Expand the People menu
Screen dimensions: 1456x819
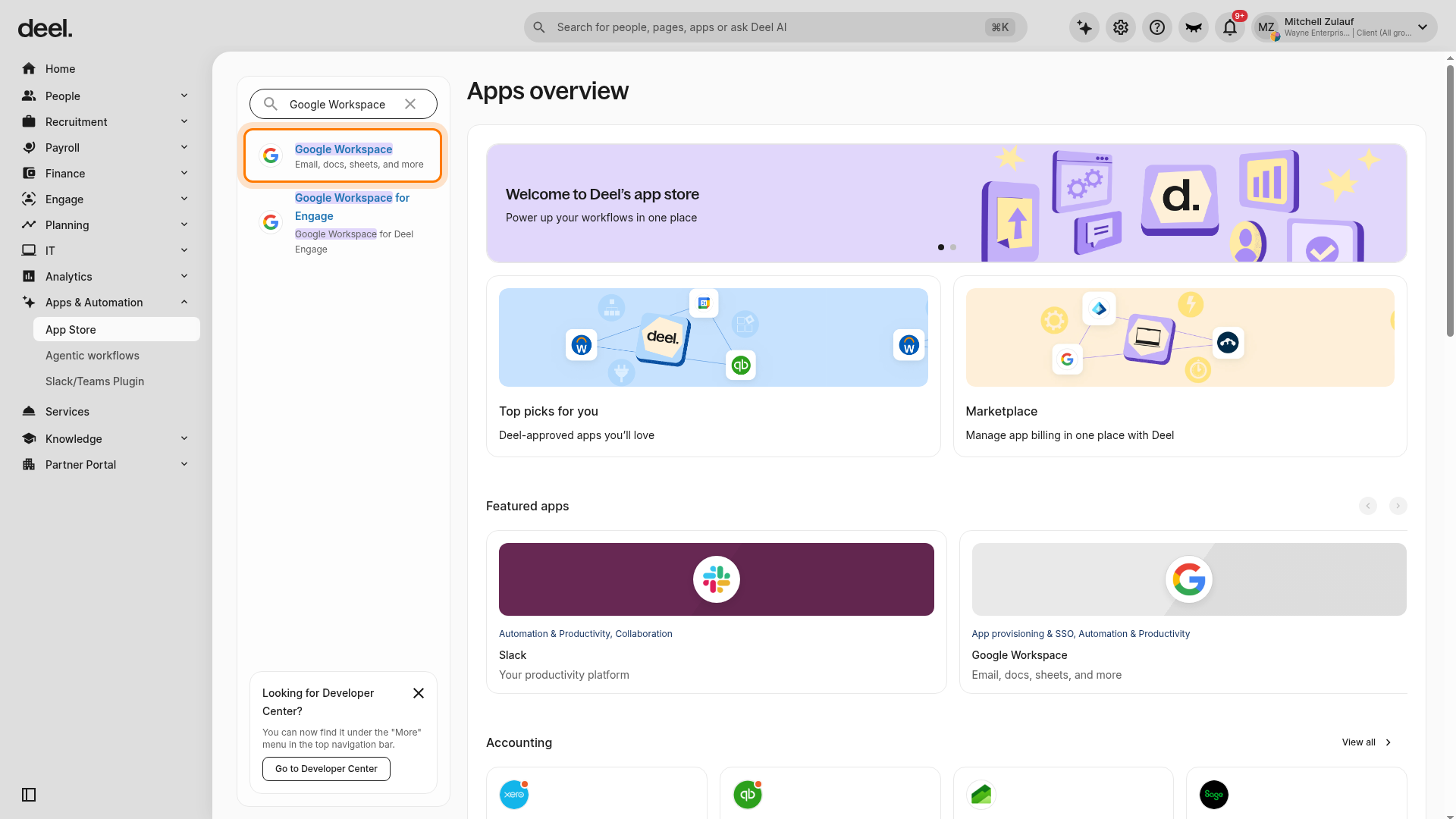point(184,96)
